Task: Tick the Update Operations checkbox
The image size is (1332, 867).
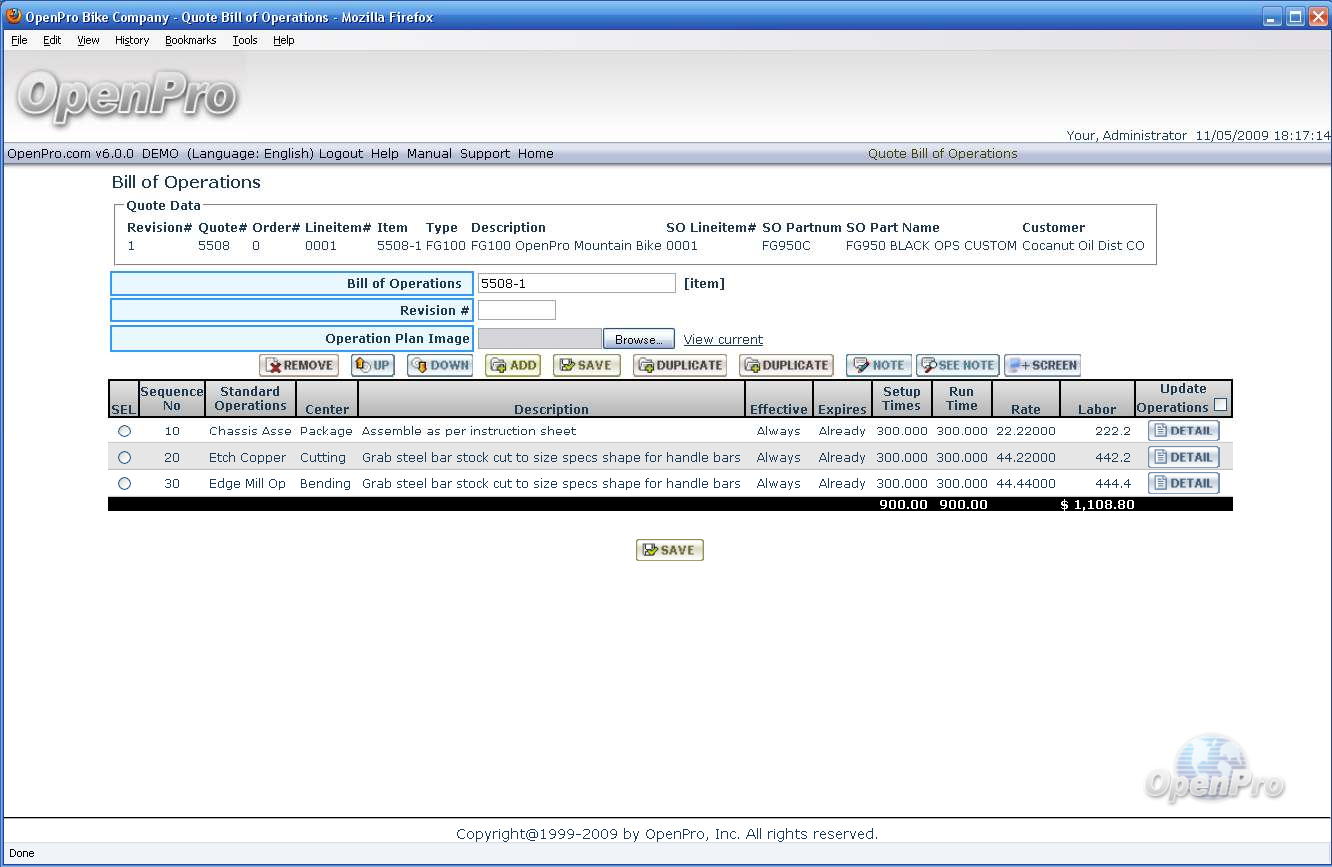Action: click(1220, 405)
